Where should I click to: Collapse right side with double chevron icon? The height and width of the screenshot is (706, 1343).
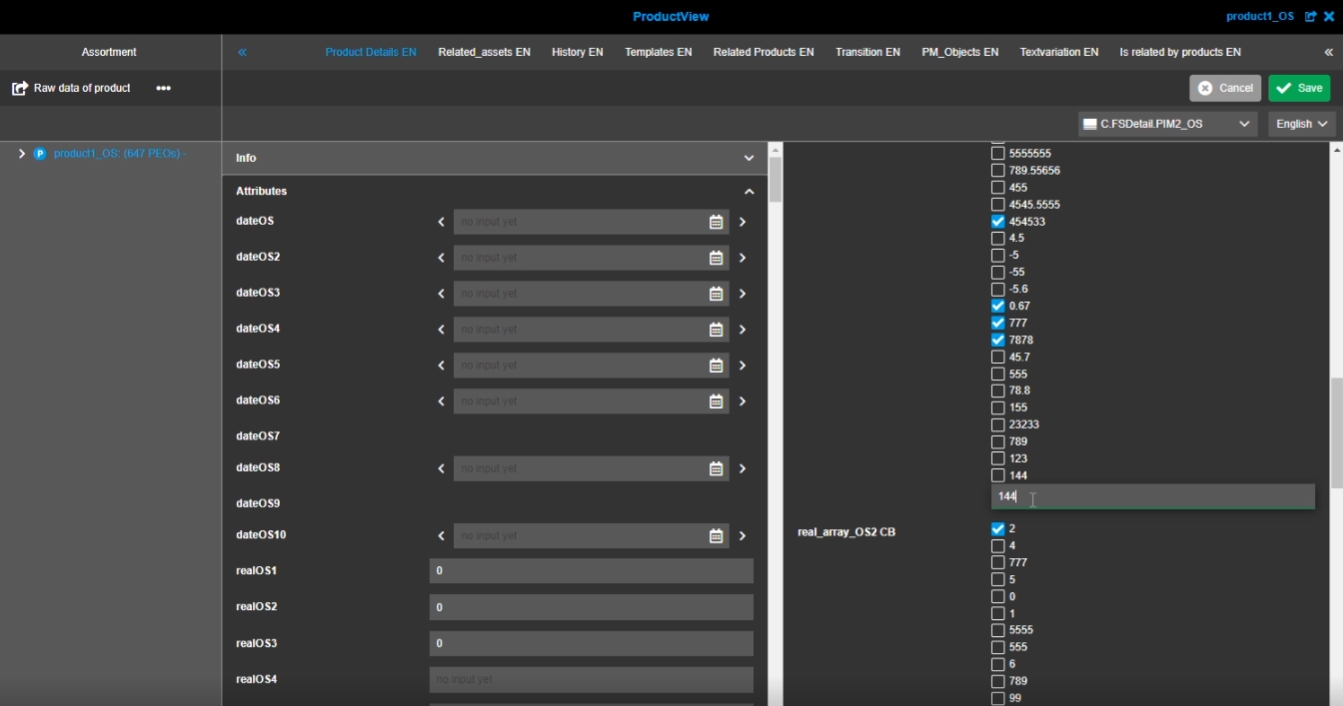pyautogui.click(x=1328, y=52)
